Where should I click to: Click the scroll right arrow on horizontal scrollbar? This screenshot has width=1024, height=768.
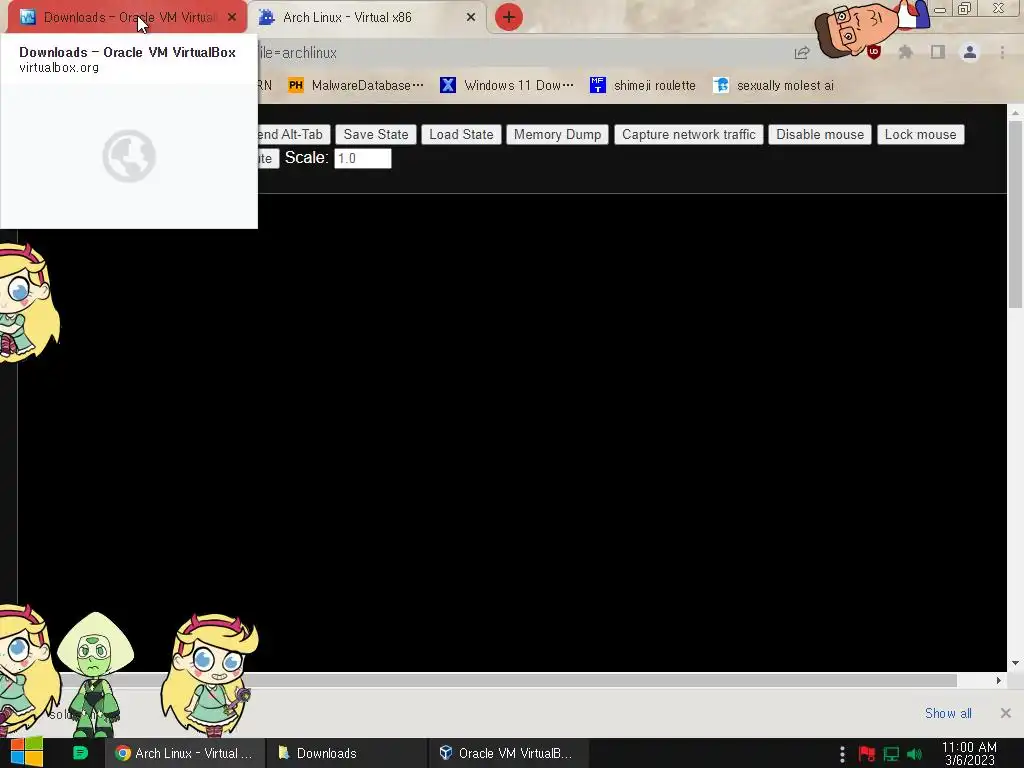tap(999, 680)
